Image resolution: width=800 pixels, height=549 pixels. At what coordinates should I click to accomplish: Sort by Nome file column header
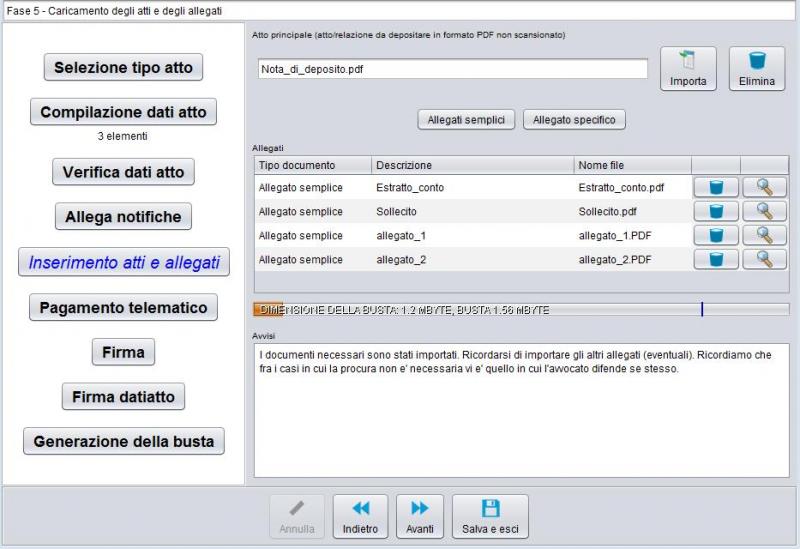(633, 165)
